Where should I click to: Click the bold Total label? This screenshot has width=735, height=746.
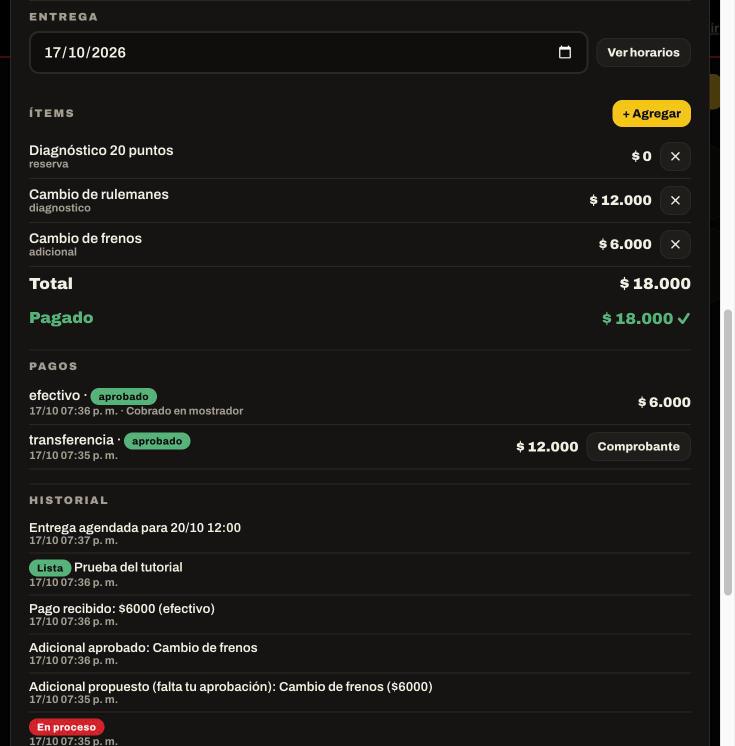pos(51,284)
